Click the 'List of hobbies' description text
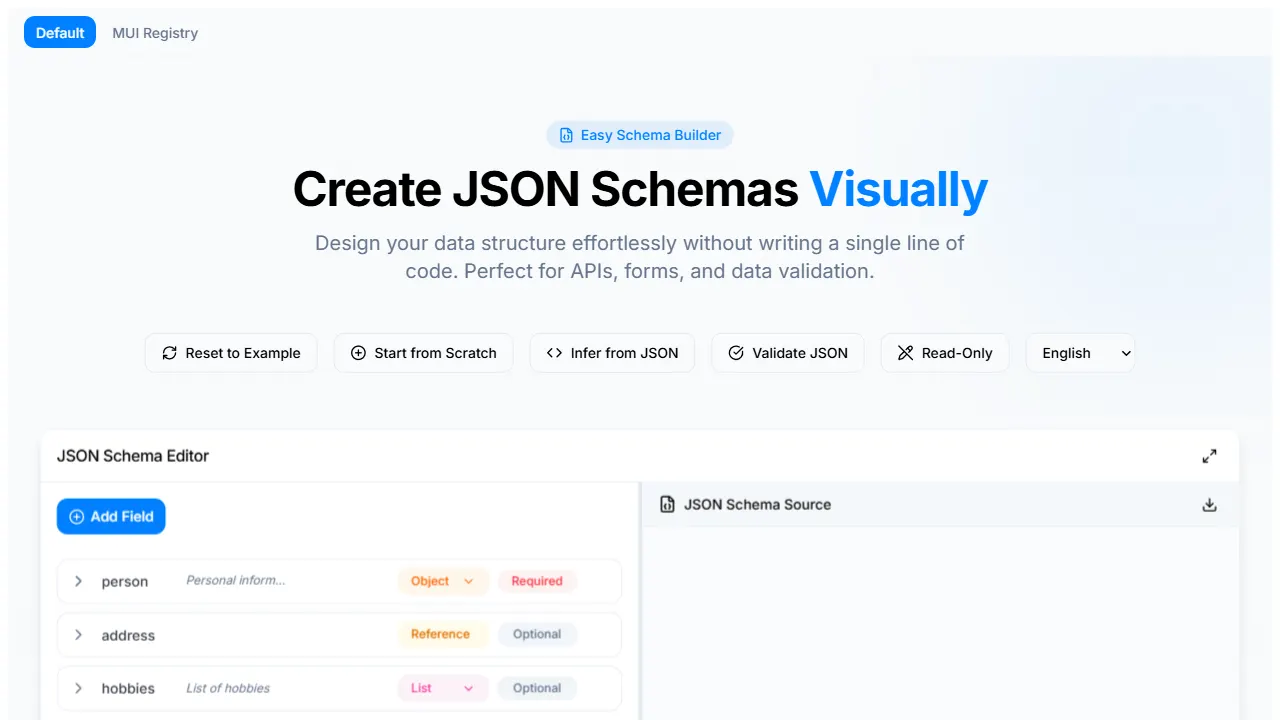This screenshot has height=720, width=1280. [228, 688]
